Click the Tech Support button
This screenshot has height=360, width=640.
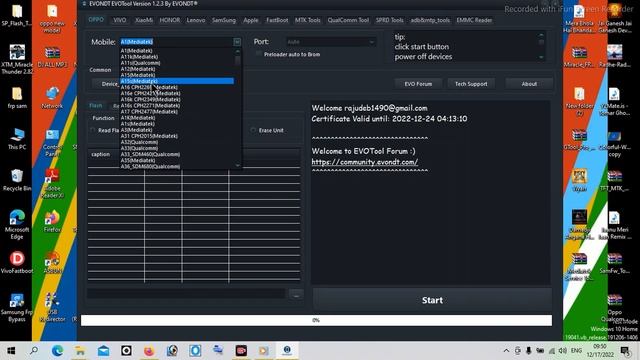(471, 84)
